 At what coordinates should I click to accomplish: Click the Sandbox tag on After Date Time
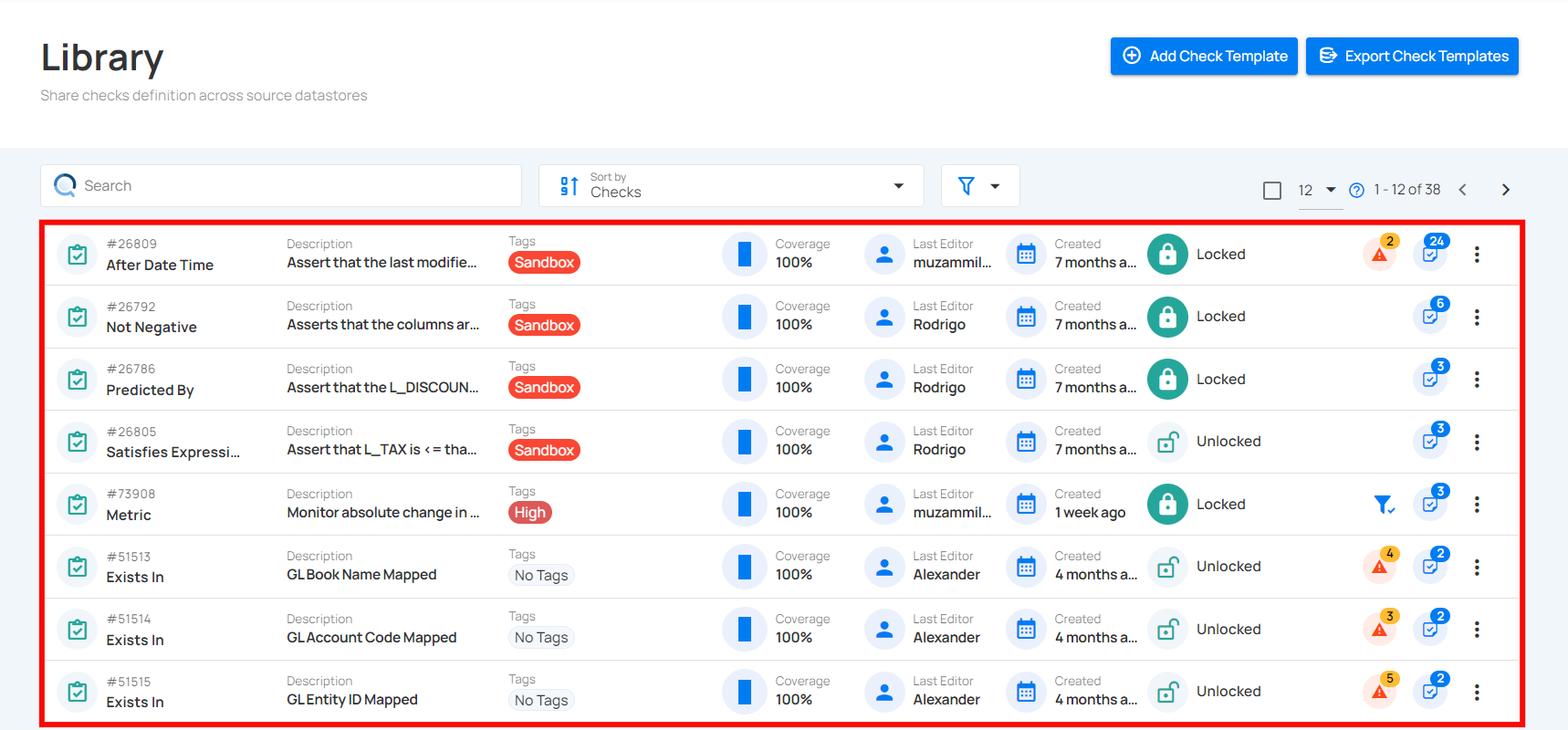(544, 263)
